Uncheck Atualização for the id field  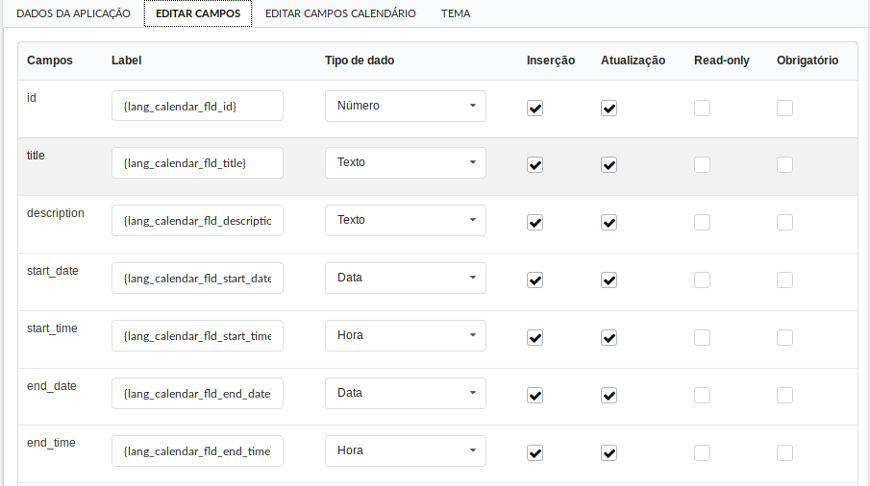tap(609, 108)
